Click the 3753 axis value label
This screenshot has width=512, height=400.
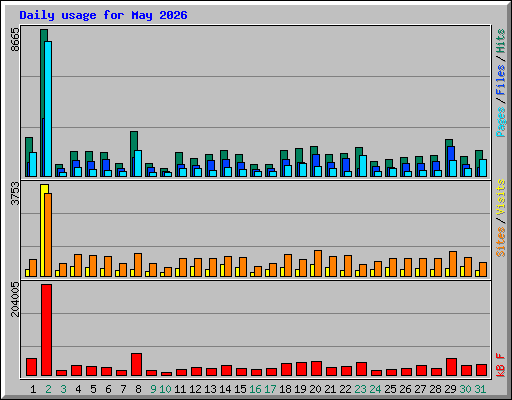click(15, 193)
